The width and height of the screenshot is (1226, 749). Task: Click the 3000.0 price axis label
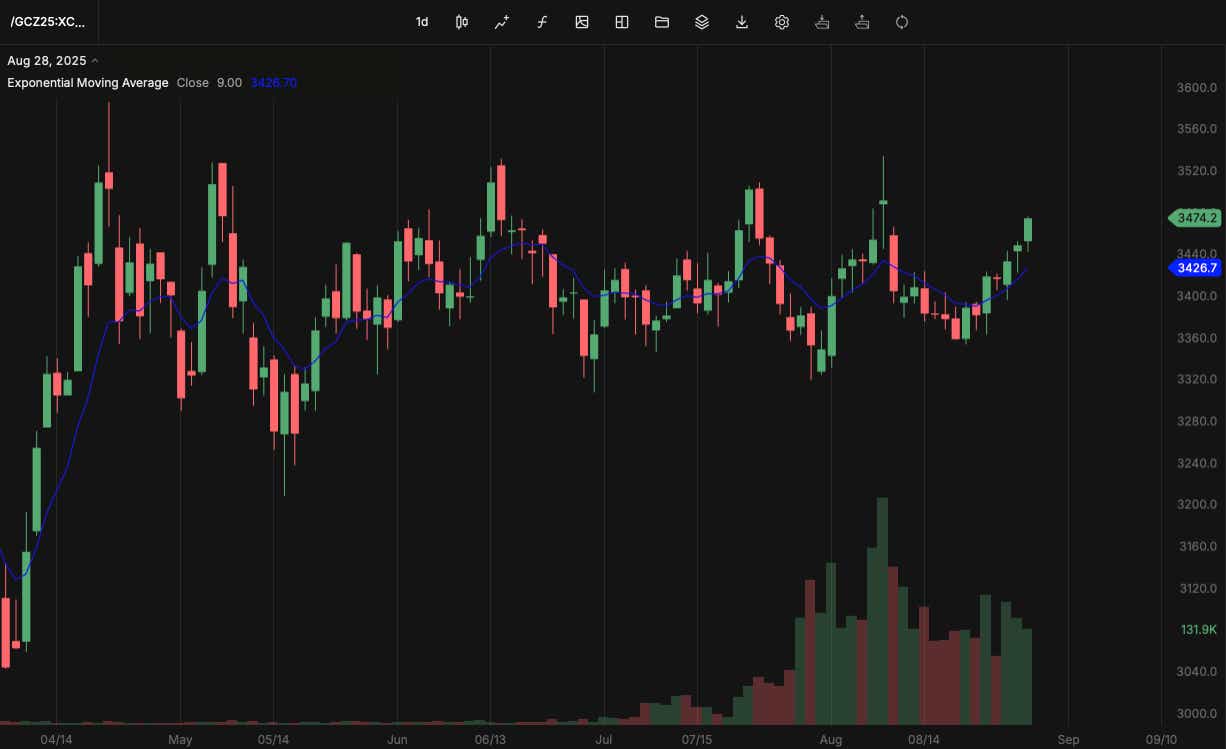pos(1195,713)
